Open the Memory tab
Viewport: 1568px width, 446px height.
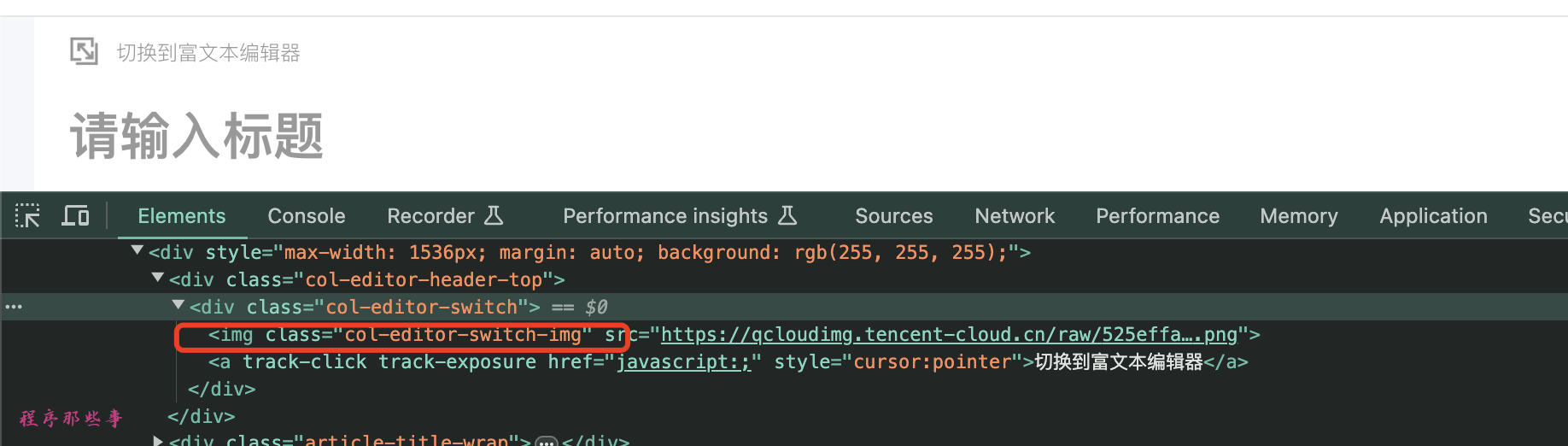1298,216
